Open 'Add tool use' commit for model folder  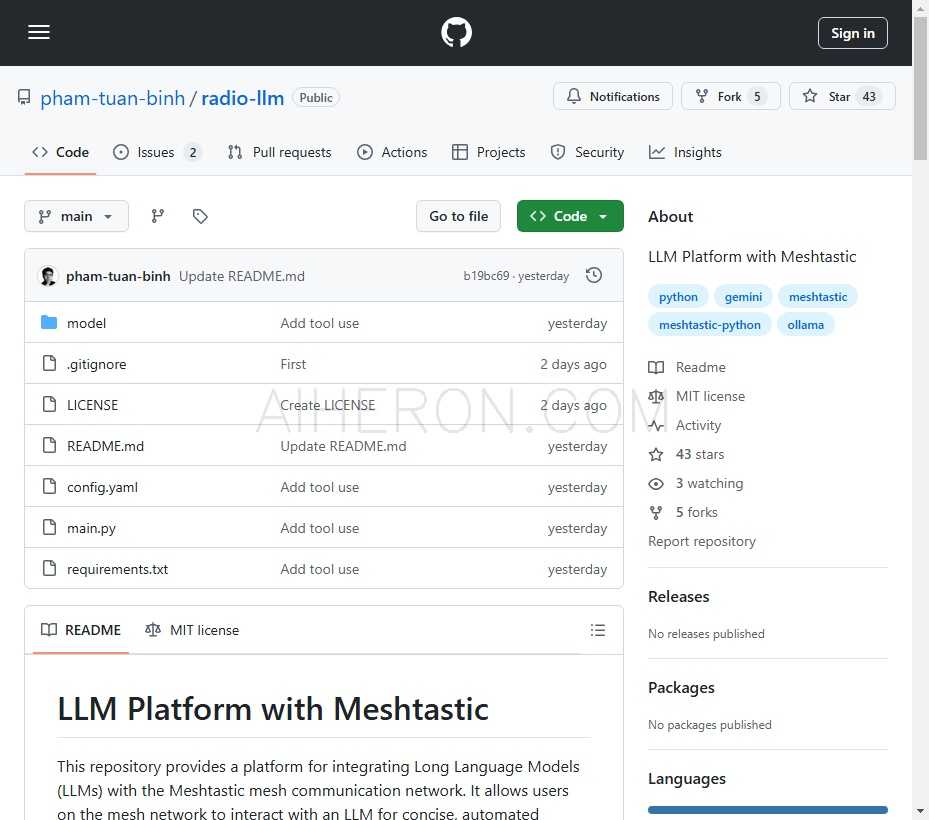point(319,323)
